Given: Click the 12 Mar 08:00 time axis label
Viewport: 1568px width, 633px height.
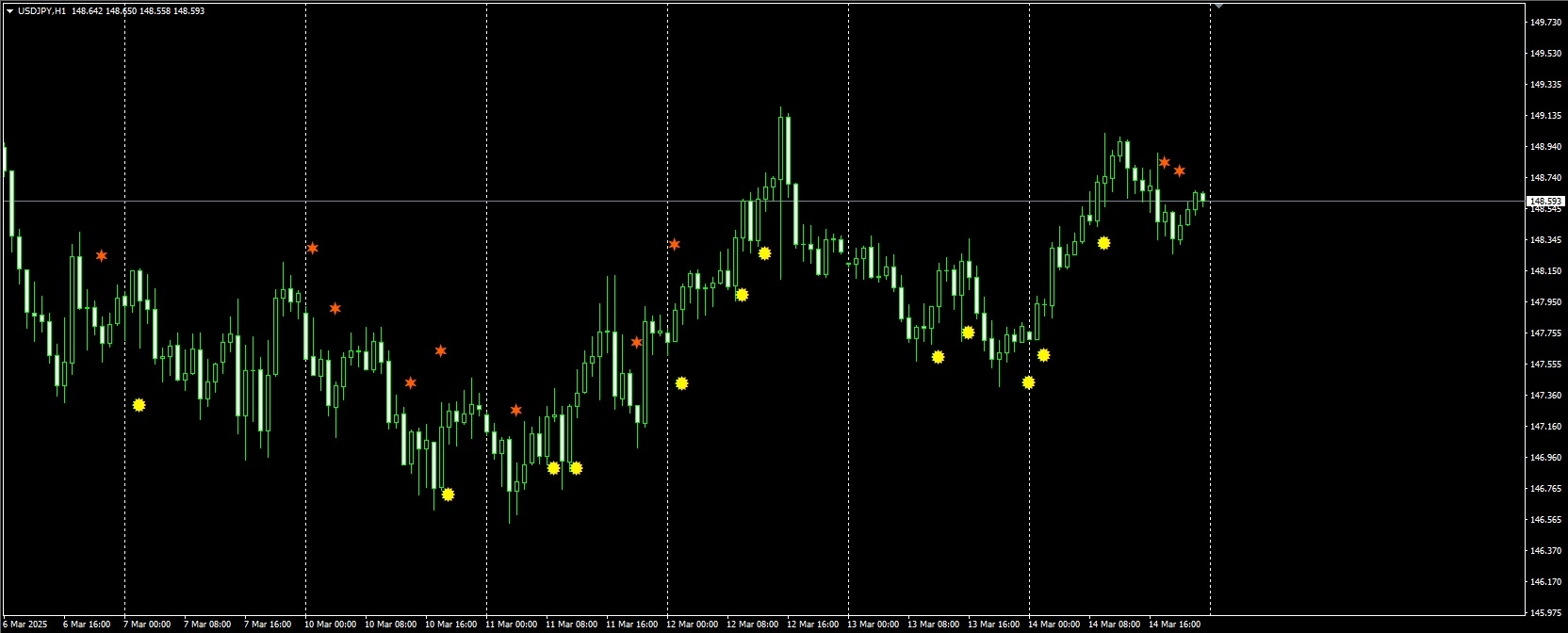Looking at the screenshot, I should [752, 624].
